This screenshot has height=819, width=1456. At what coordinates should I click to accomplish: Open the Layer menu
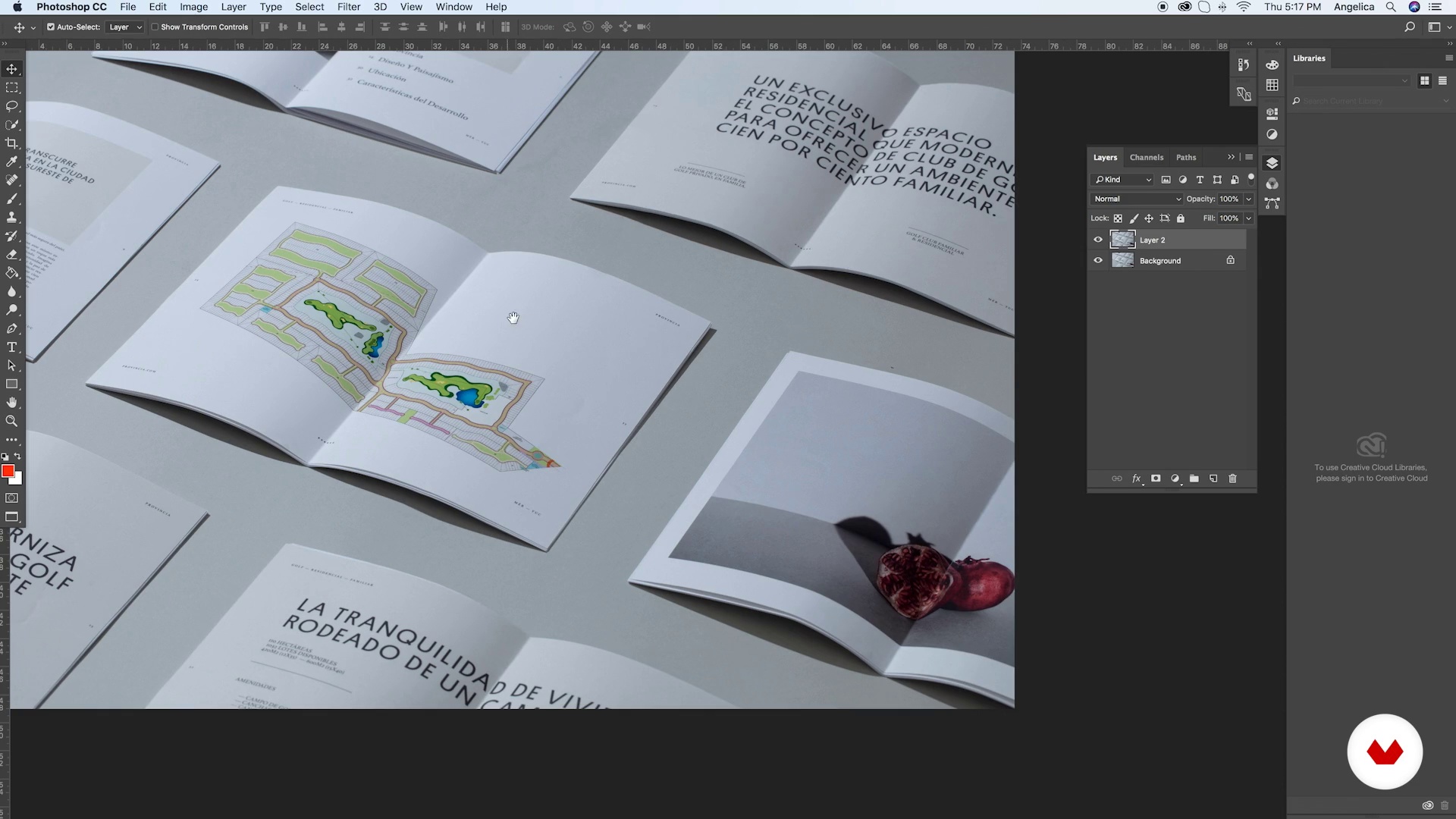pos(234,7)
